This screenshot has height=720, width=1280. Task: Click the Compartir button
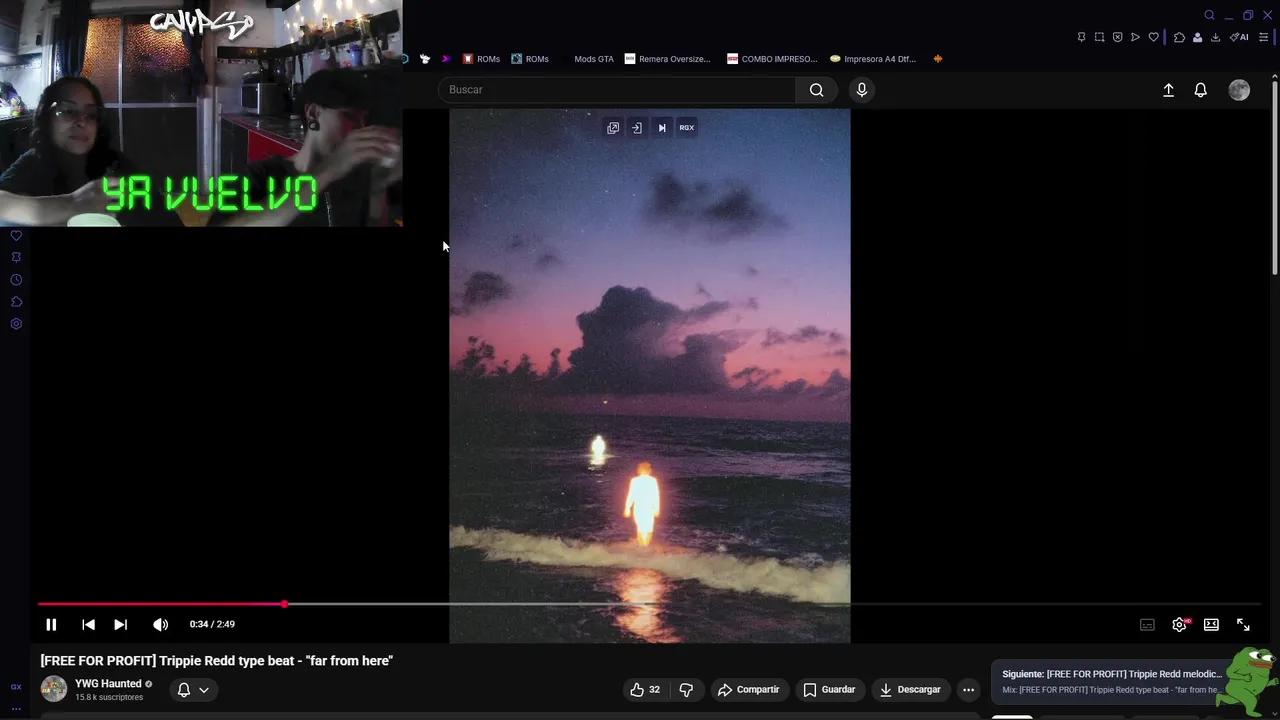point(749,690)
